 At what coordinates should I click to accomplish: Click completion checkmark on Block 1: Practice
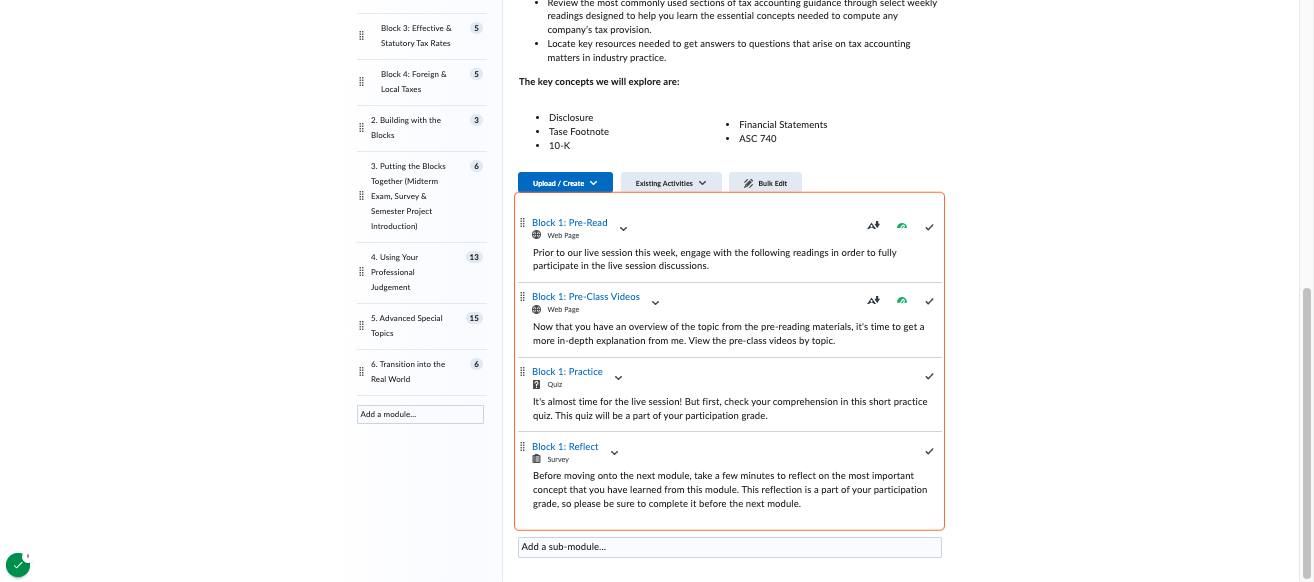(x=929, y=376)
